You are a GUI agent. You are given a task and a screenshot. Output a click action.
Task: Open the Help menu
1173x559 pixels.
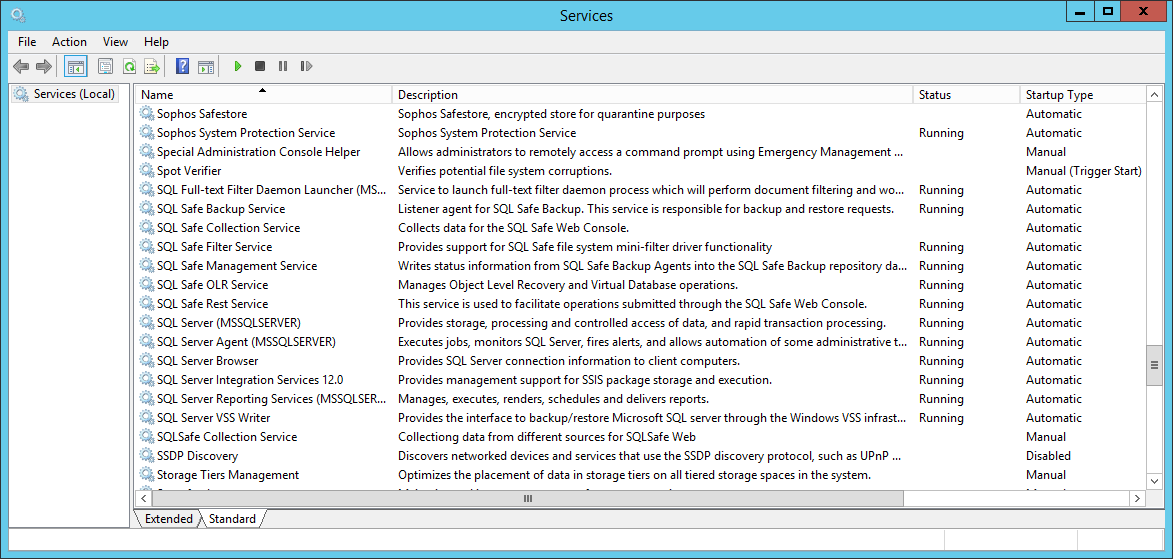click(x=156, y=42)
